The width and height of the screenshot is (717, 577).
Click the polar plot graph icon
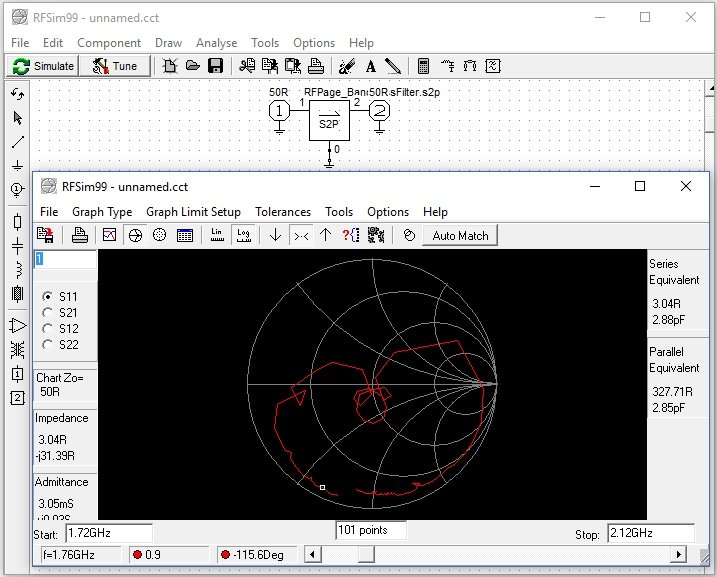159,235
